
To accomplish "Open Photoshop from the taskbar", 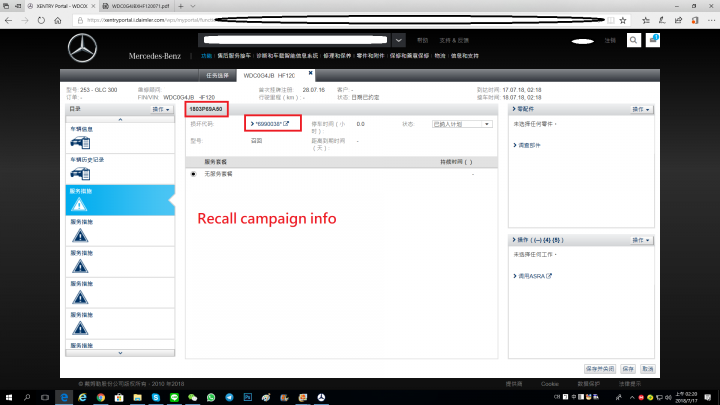I will click(248, 398).
